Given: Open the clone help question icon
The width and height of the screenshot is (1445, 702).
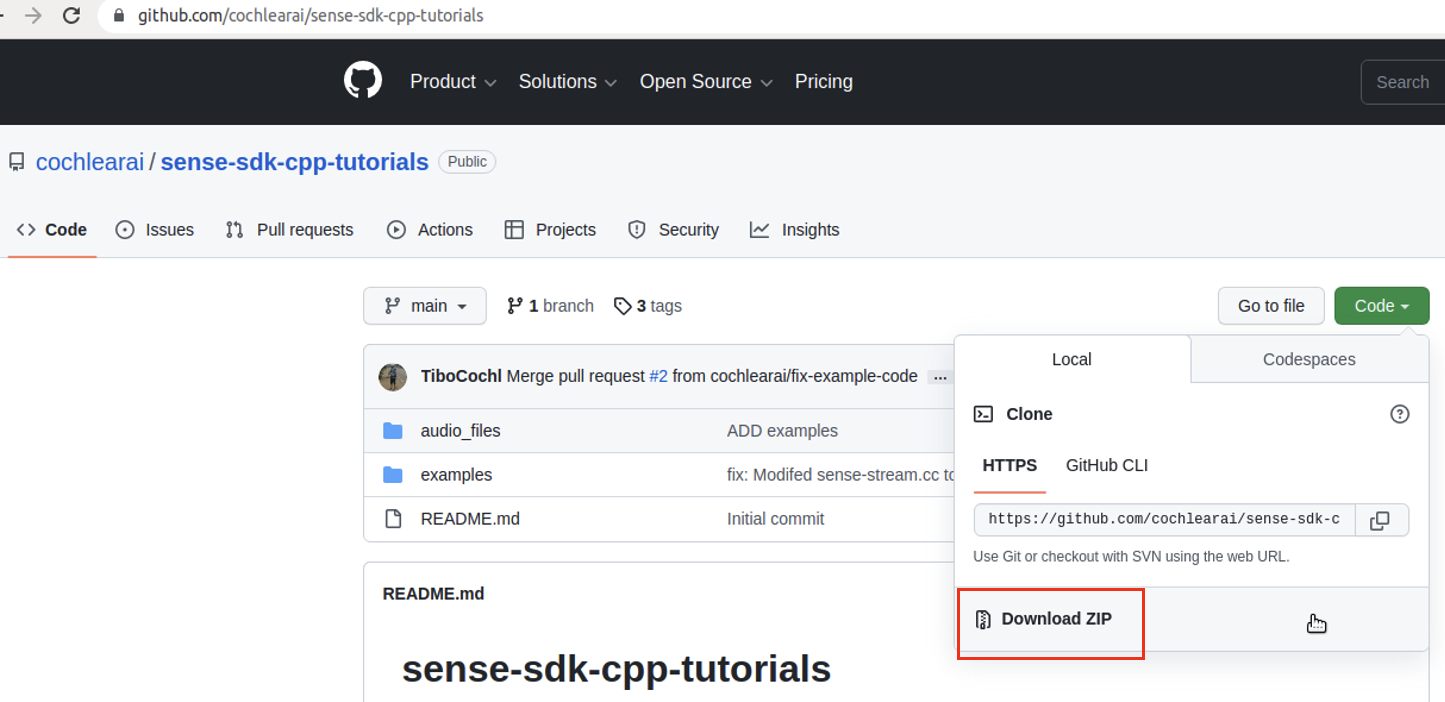Looking at the screenshot, I should click(x=1400, y=414).
